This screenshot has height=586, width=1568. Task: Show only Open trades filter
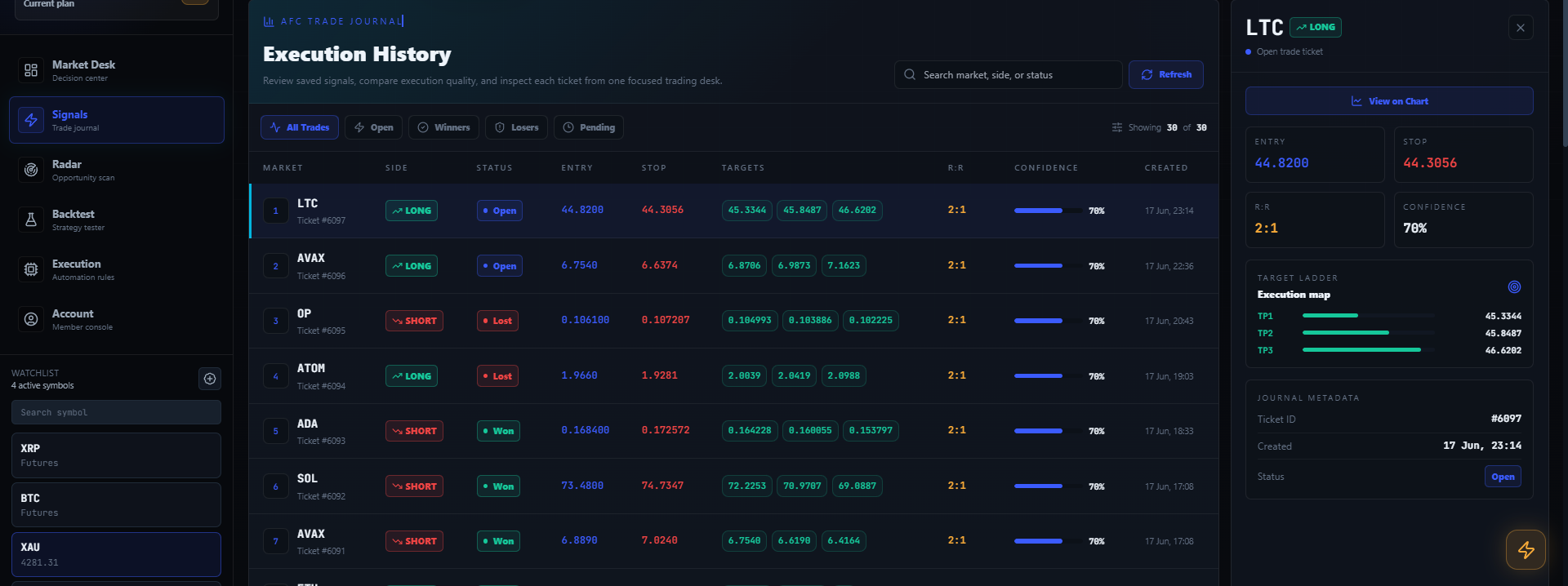pos(373,127)
